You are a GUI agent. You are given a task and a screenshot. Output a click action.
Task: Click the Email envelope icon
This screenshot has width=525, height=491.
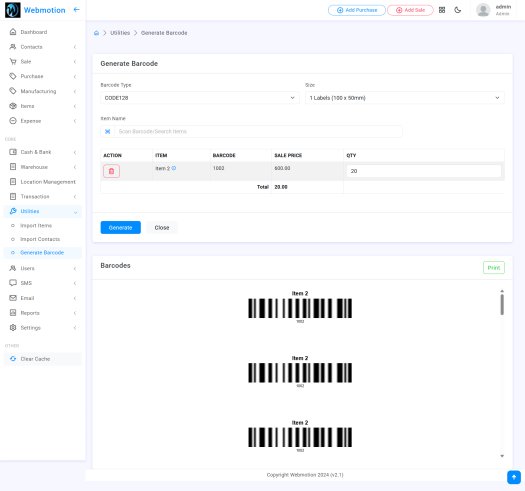(13, 298)
